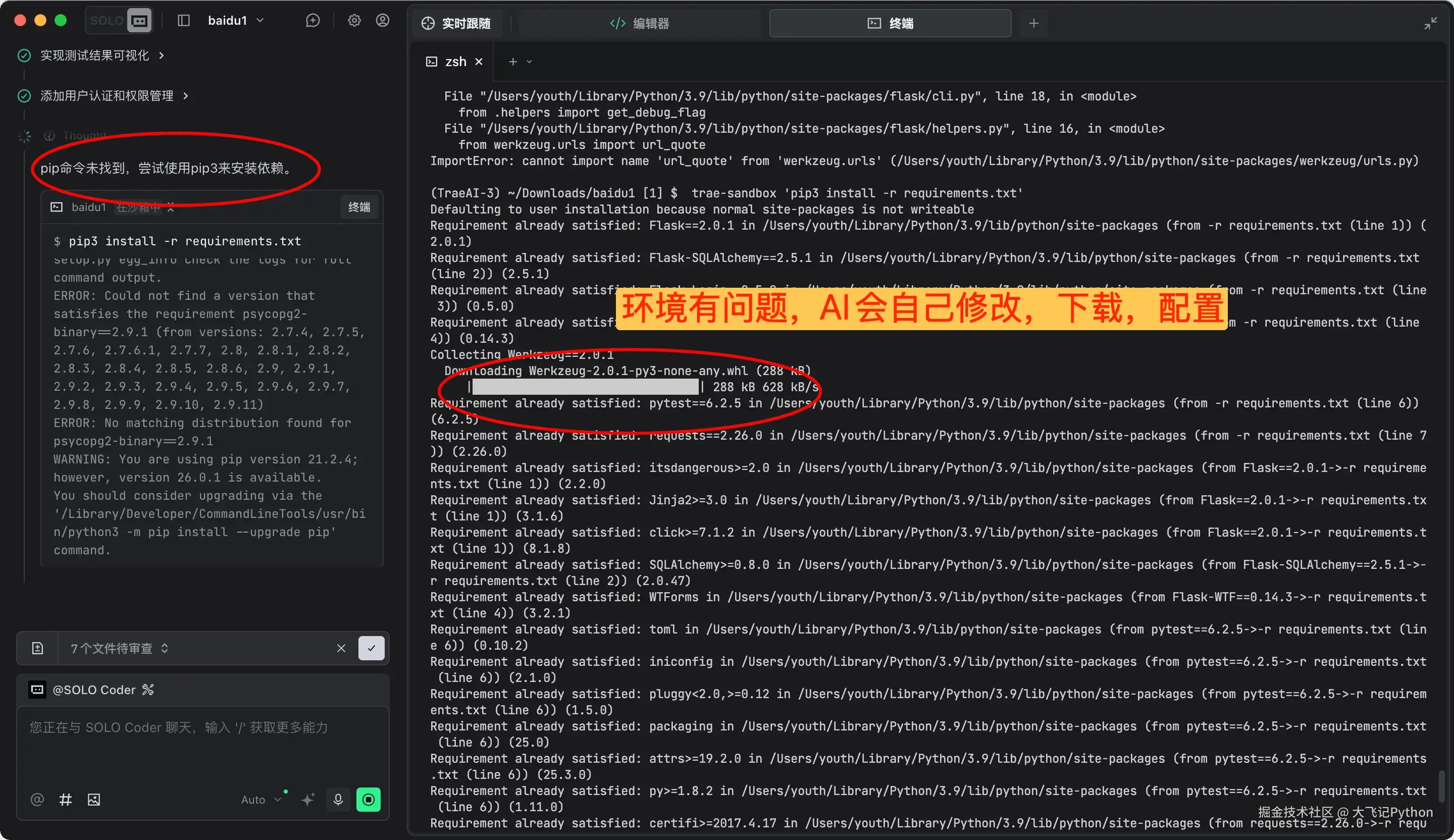Switch to the 编辑器 tab

(x=639, y=24)
